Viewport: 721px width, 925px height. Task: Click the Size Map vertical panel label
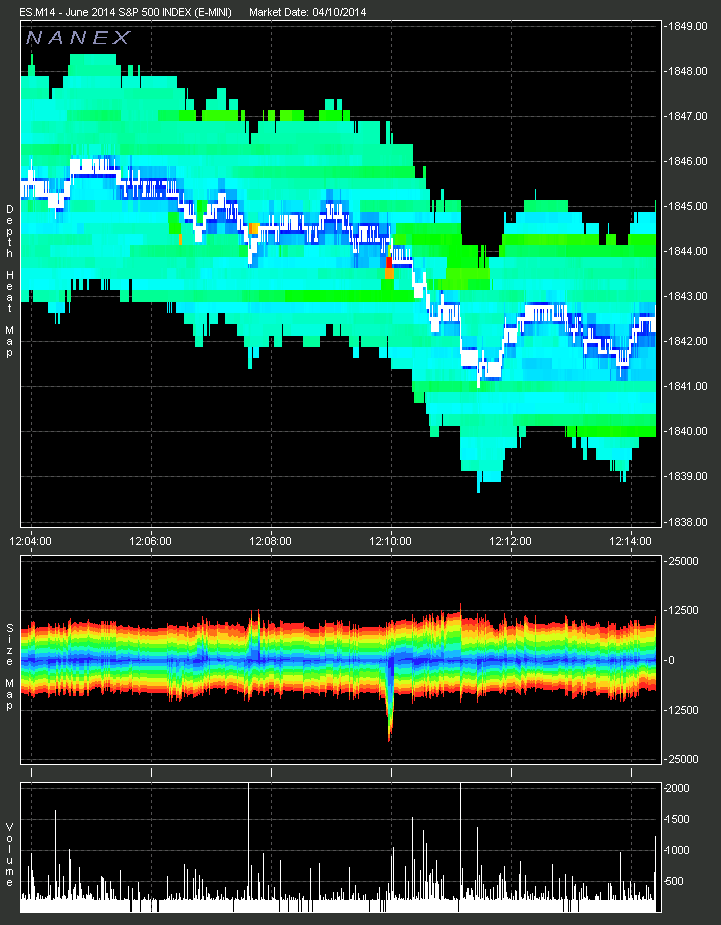click(9, 666)
